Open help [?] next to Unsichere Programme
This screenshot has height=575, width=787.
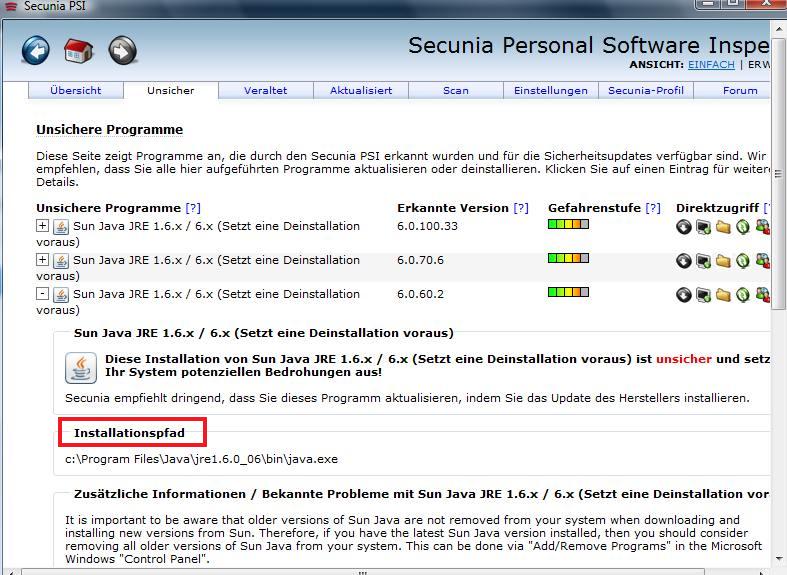point(193,208)
